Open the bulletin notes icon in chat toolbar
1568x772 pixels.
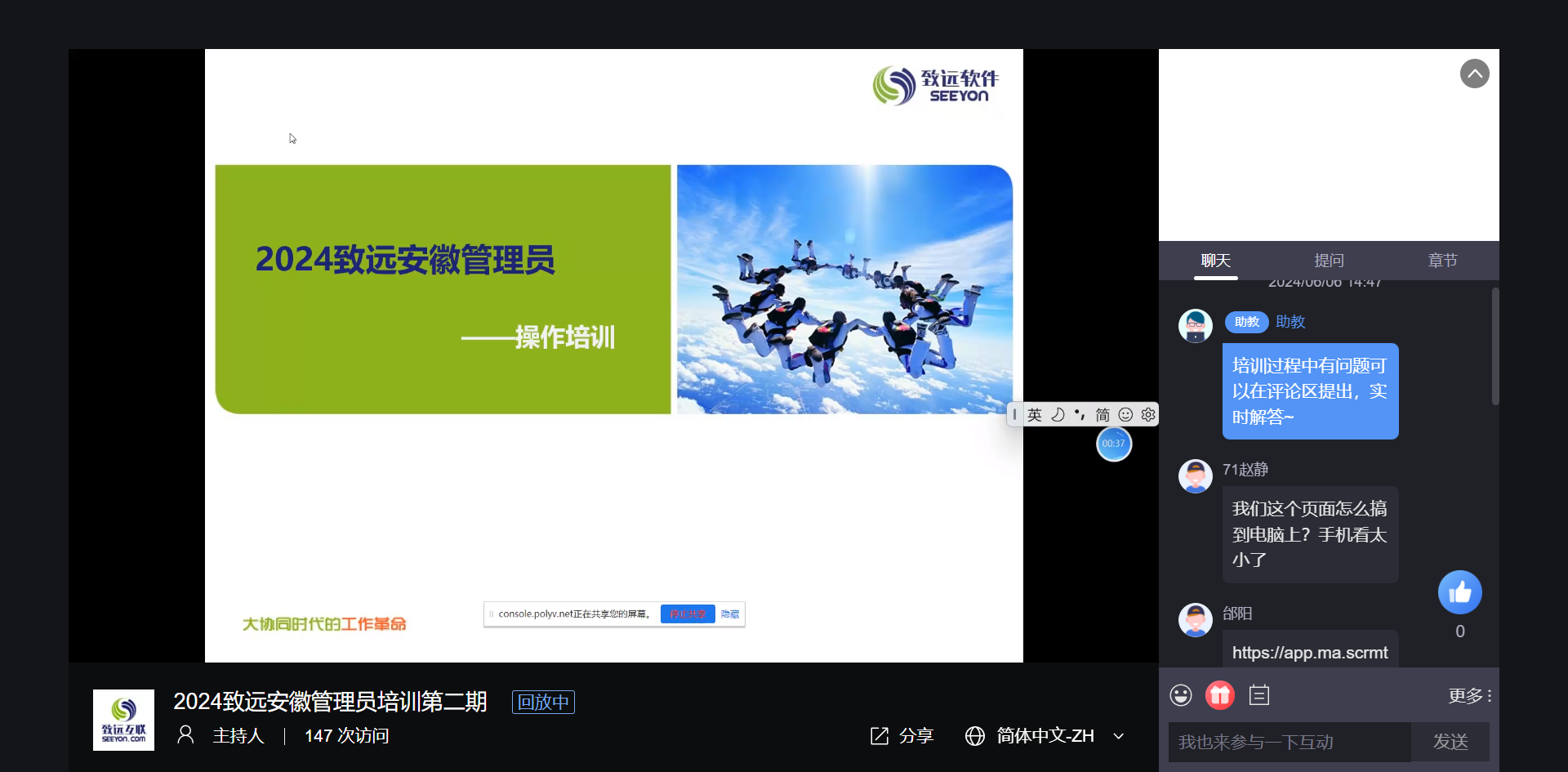coord(1259,695)
